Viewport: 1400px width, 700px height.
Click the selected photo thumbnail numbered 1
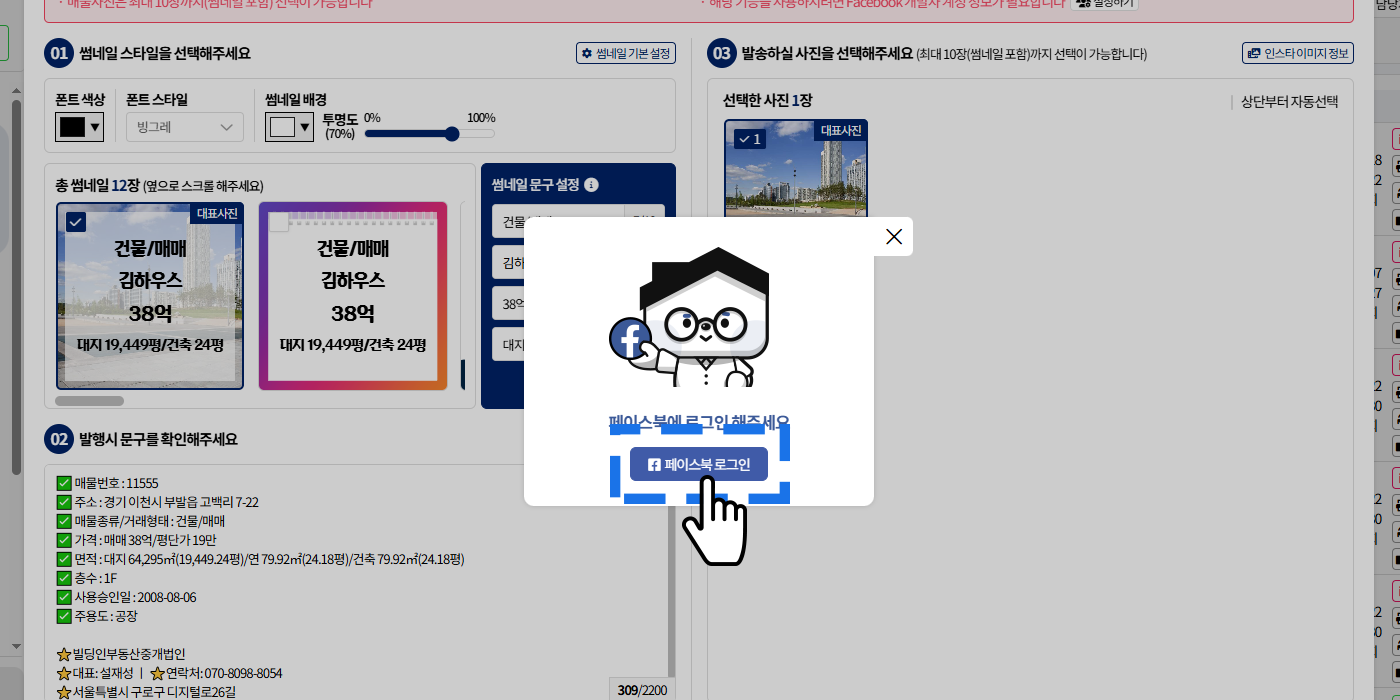click(x=796, y=168)
